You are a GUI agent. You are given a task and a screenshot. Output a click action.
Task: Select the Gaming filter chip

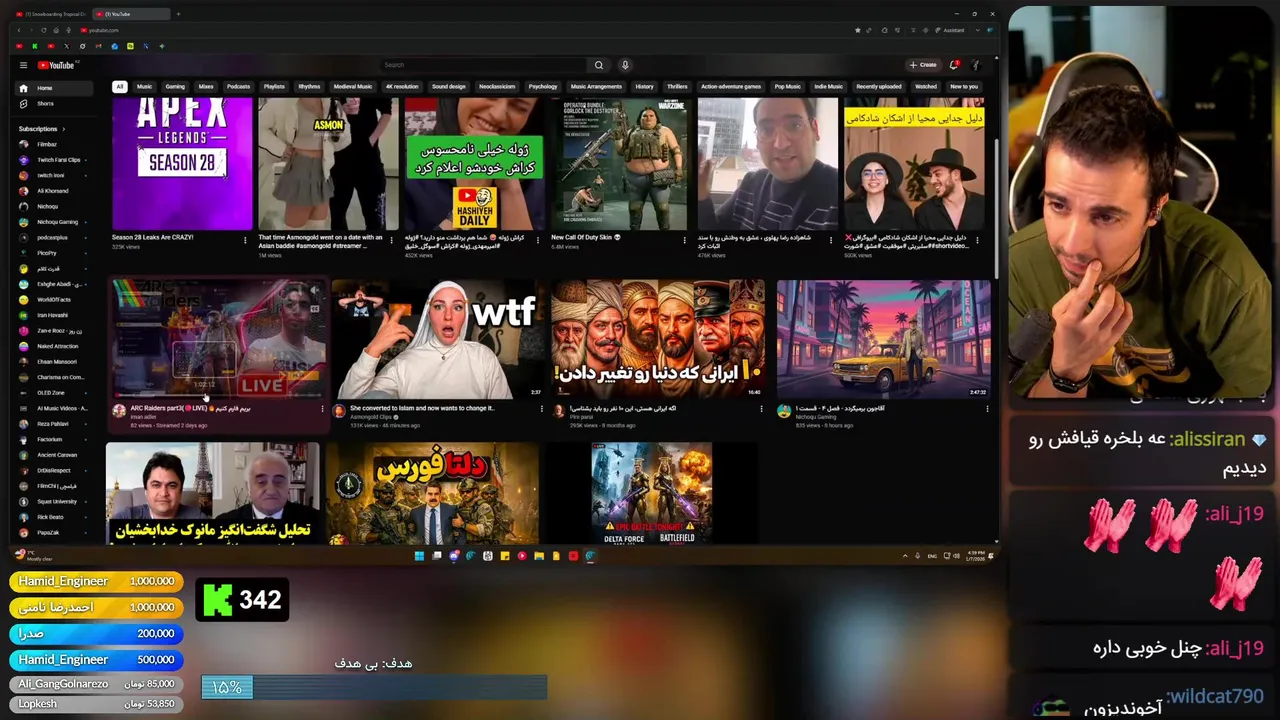pos(175,87)
